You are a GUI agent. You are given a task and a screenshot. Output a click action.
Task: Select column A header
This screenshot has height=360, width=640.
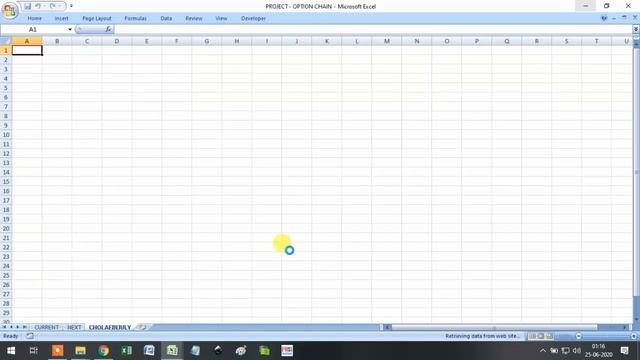tap(27, 41)
